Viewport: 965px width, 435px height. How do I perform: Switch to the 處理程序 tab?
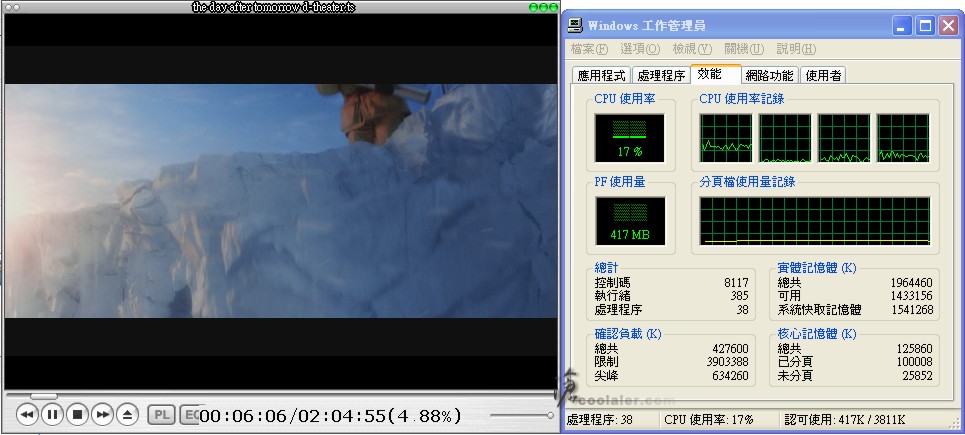click(x=661, y=75)
